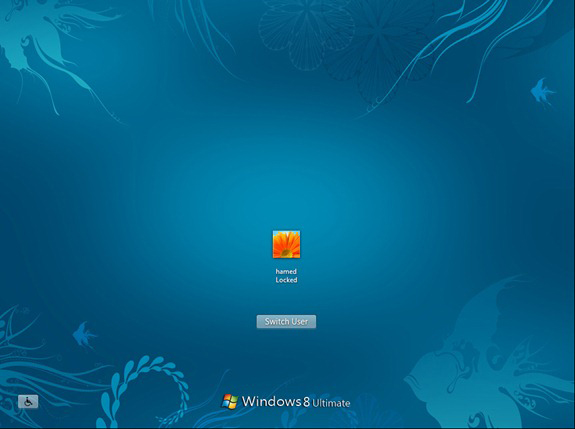The image size is (575, 429).
Task: Select the hamed username label
Action: [286, 271]
